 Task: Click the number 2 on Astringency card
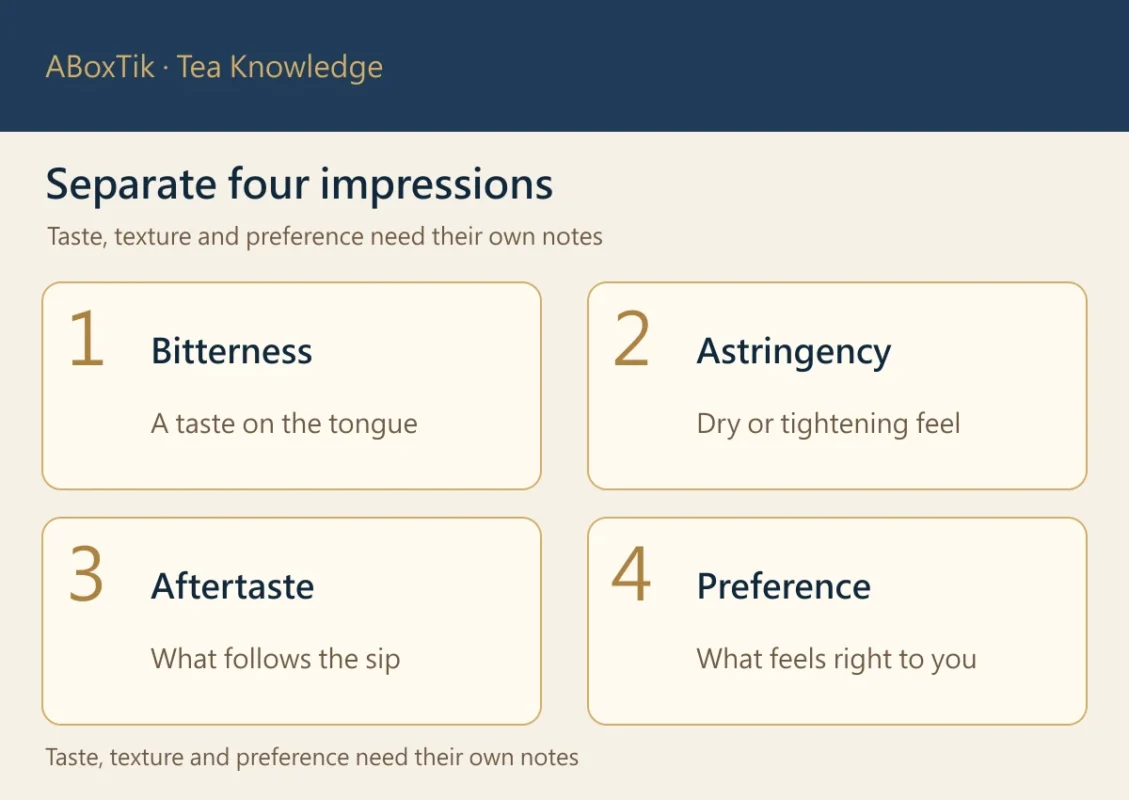631,338
